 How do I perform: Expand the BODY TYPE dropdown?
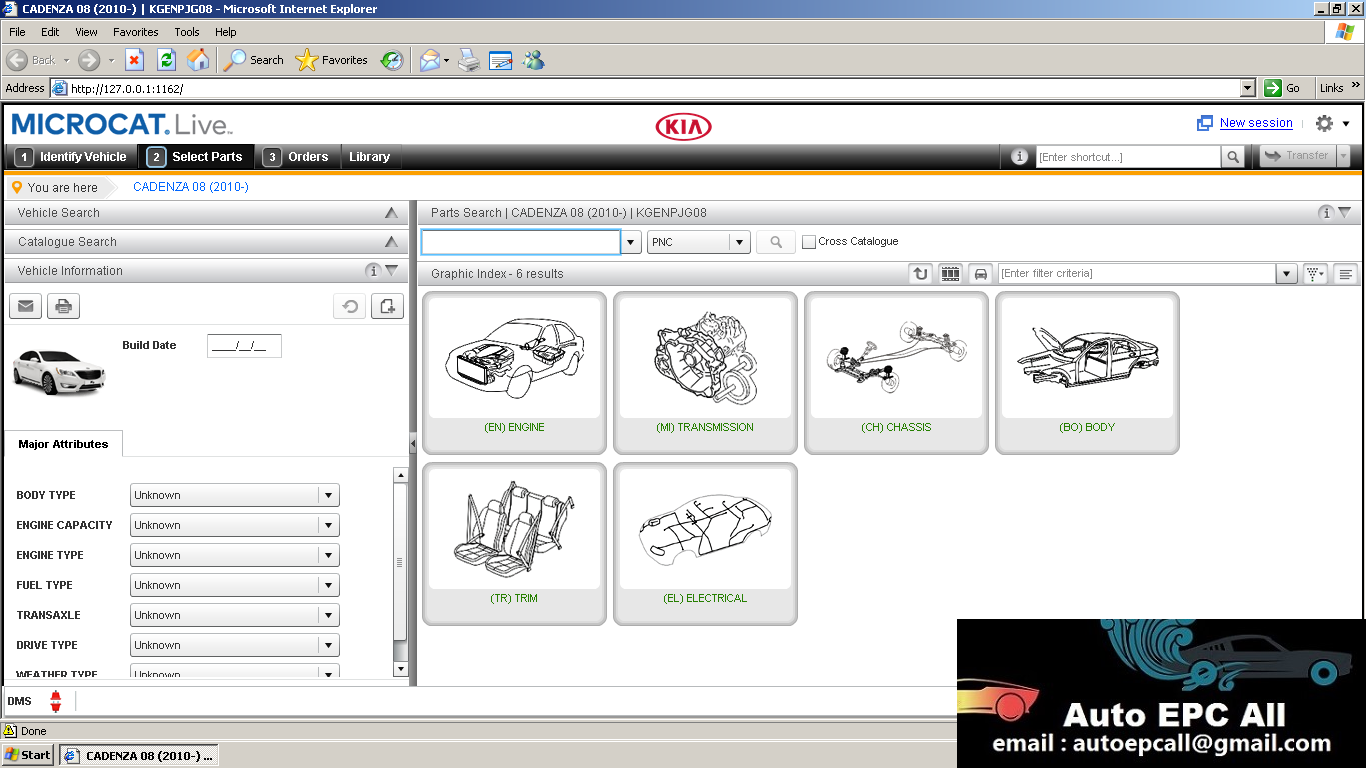click(329, 495)
